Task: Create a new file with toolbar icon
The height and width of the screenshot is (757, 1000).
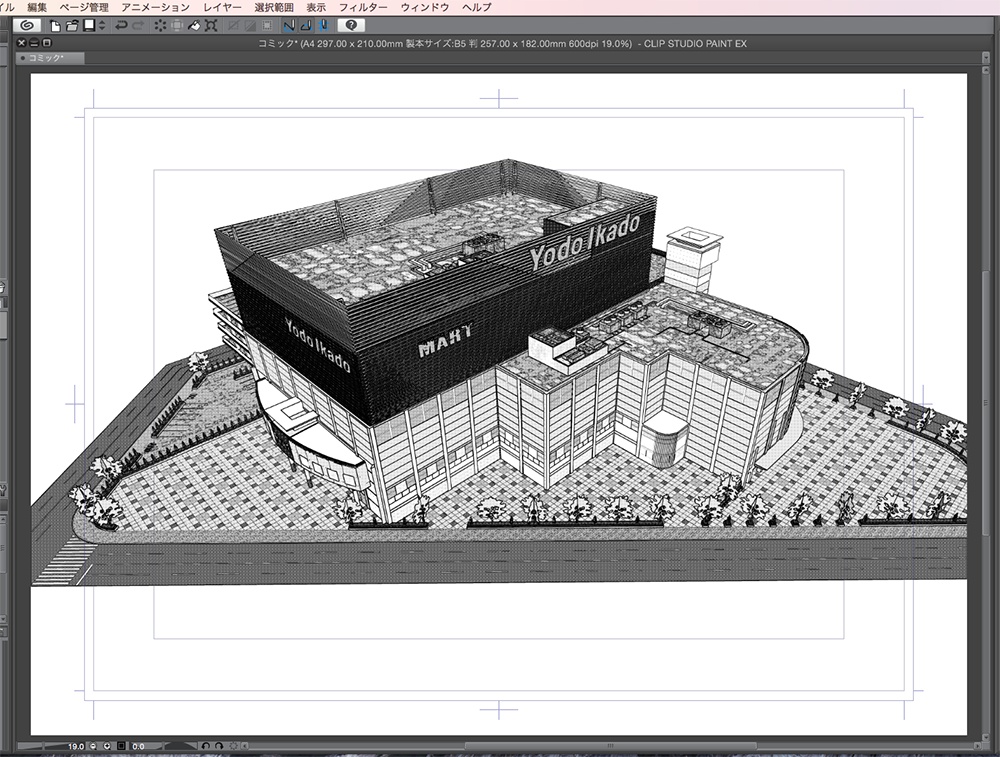Action: (56, 25)
